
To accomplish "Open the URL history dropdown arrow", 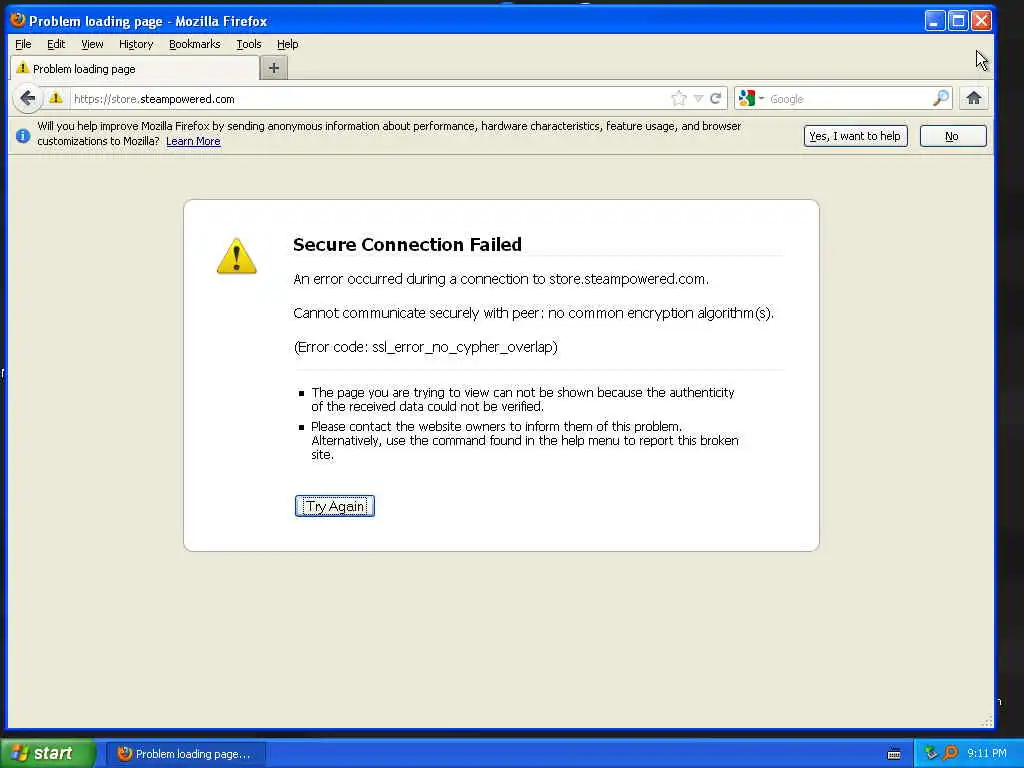I will coord(698,99).
